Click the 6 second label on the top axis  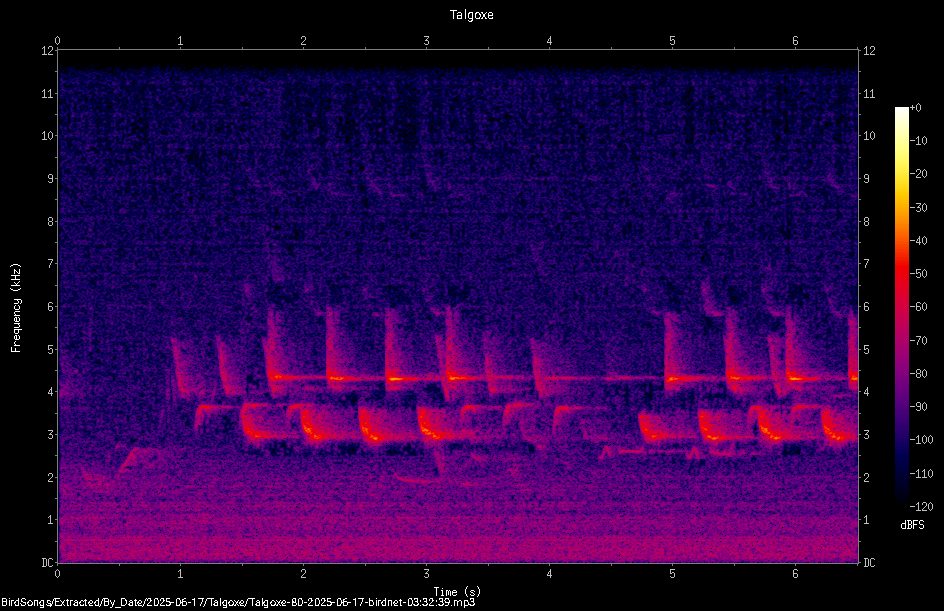[x=795, y=41]
